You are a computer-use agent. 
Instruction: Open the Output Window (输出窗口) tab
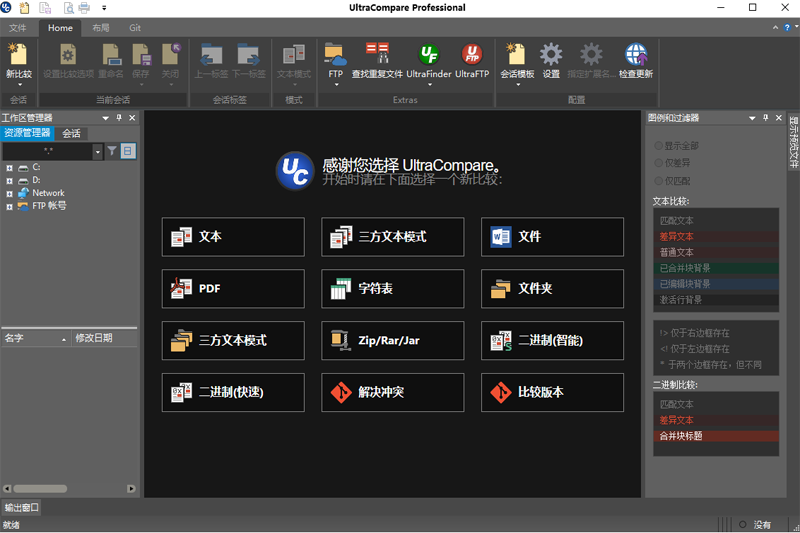click(x=21, y=507)
